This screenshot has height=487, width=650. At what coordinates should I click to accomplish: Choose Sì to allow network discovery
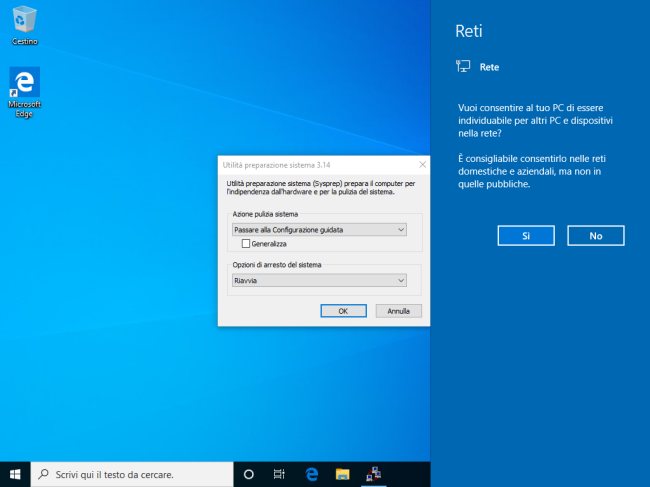(526, 236)
